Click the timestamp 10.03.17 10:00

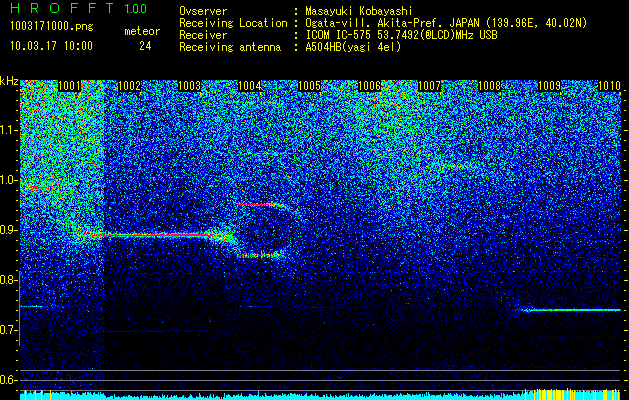point(51,46)
